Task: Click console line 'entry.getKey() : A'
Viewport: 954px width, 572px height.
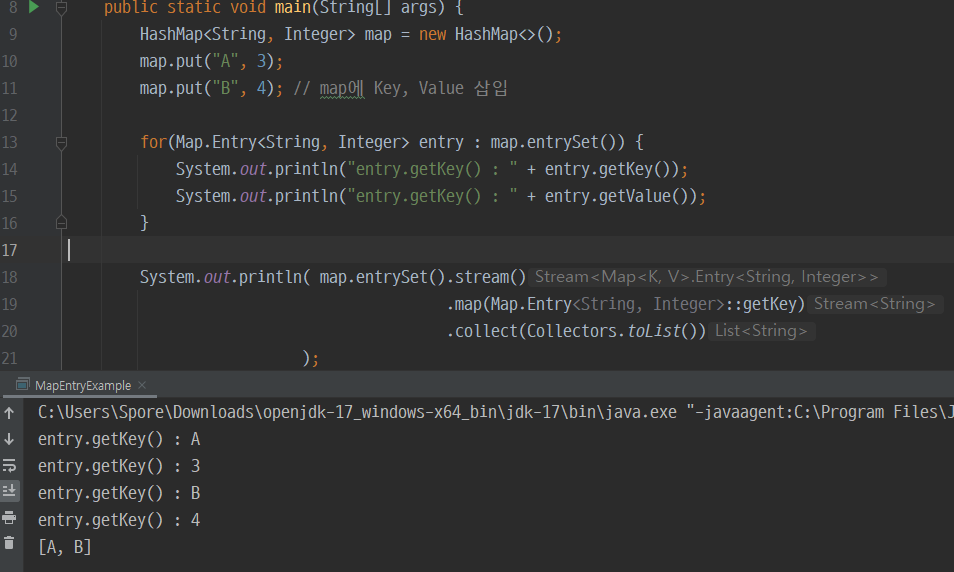Action: [119, 439]
